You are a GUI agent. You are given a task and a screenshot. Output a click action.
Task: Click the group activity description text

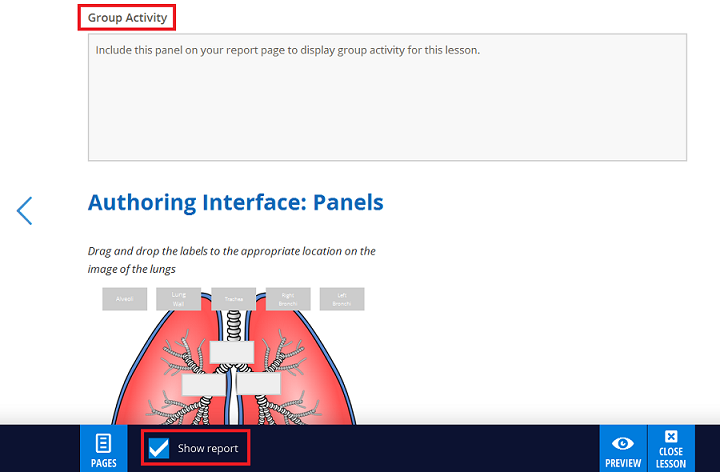coord(288,50)
